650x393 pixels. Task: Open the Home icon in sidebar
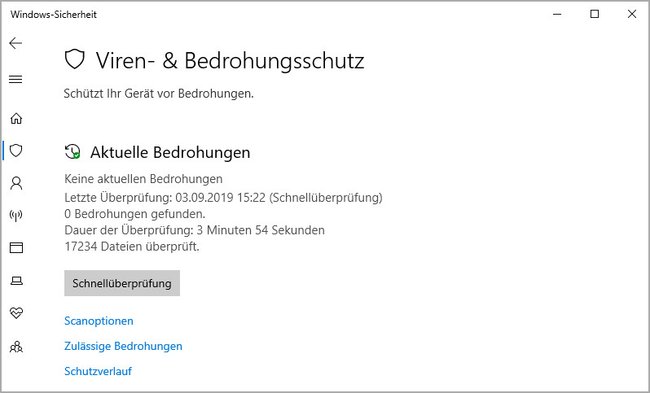point(16,119)
